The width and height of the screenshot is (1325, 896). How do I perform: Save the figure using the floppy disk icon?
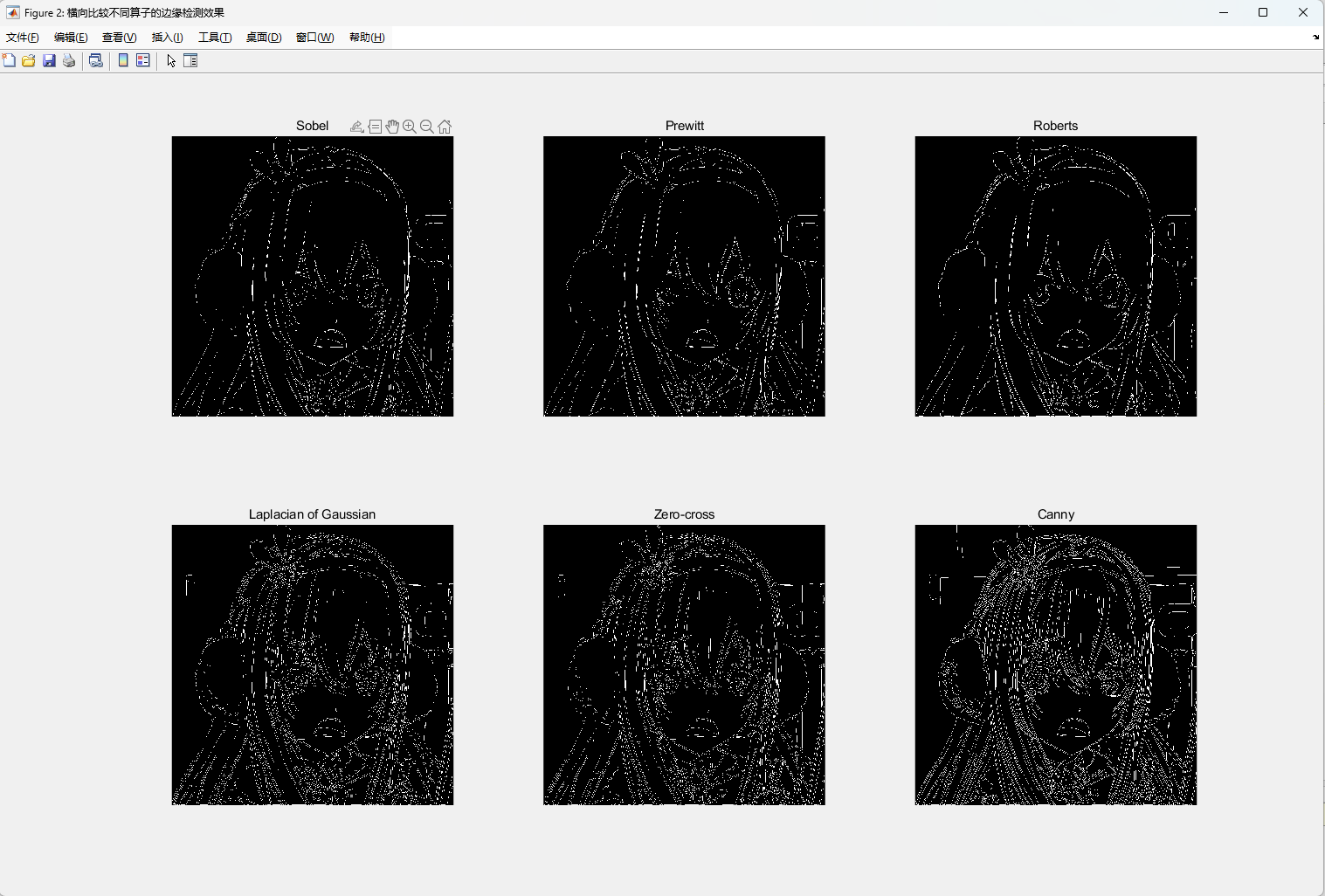point(49,60)
